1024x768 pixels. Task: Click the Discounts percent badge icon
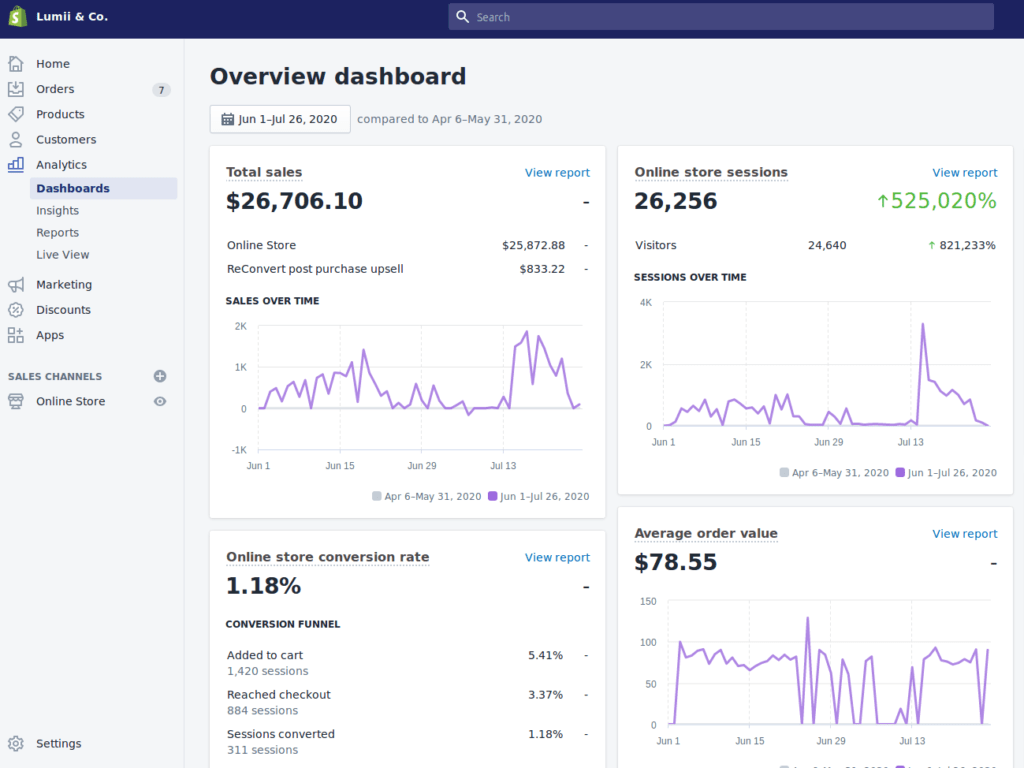click(16, 310)
